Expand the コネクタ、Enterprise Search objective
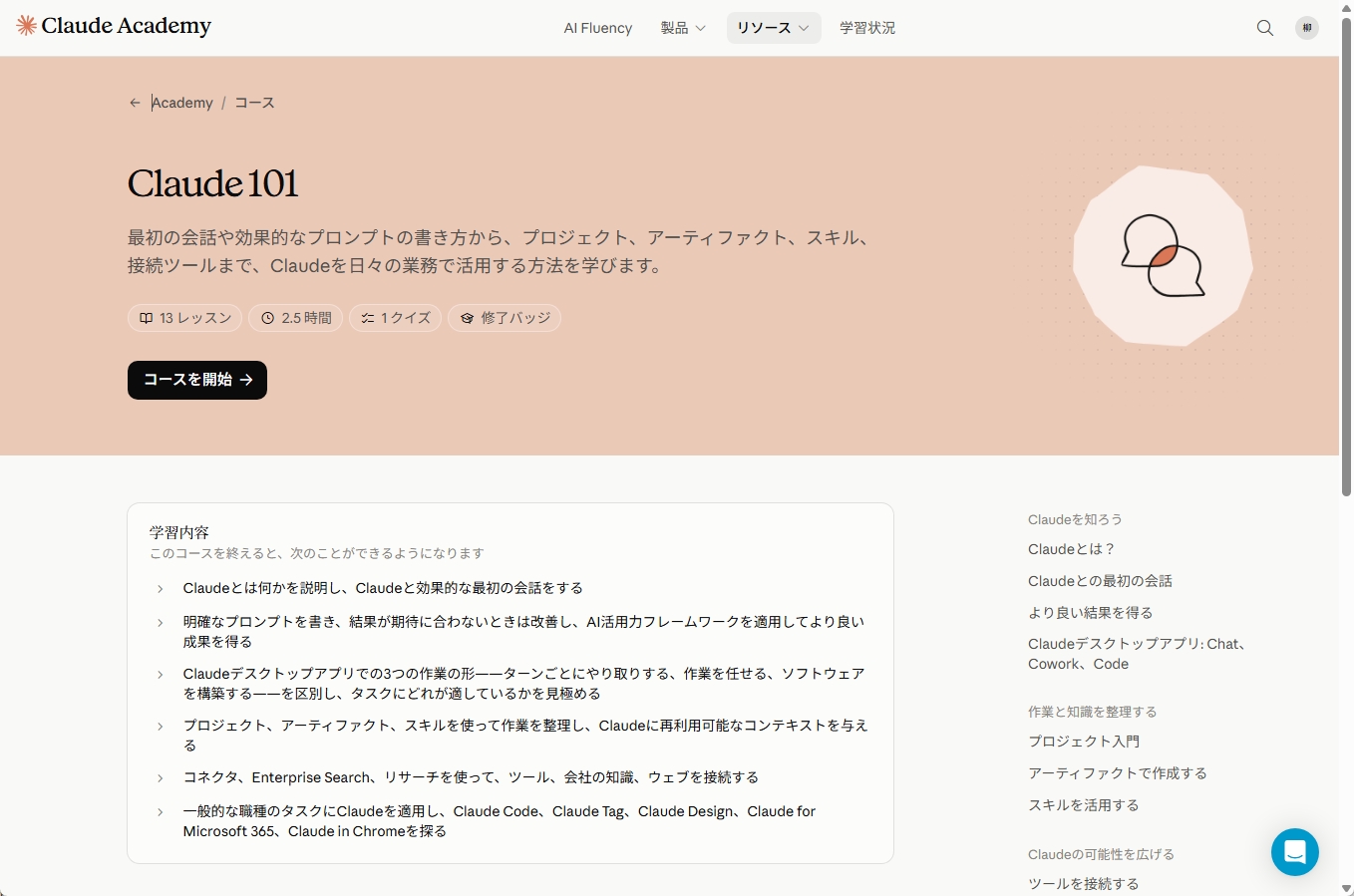Image resolution: width=1354 pixels, height=896 pixels. [x=160, y=778]
